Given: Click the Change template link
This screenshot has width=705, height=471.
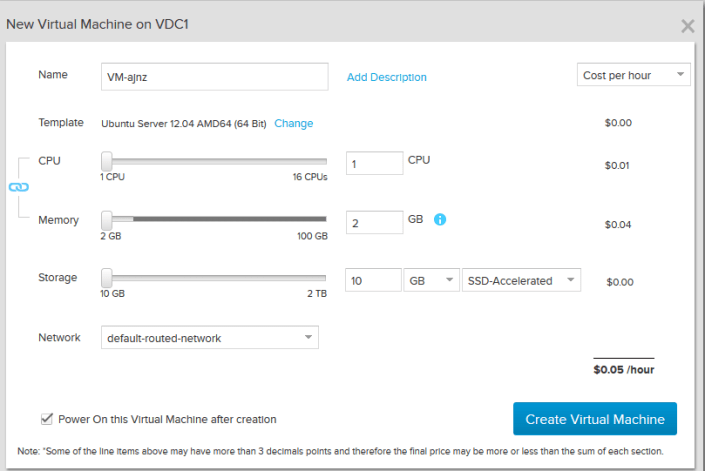Looking at the screenshot, I should coord(293,124).
